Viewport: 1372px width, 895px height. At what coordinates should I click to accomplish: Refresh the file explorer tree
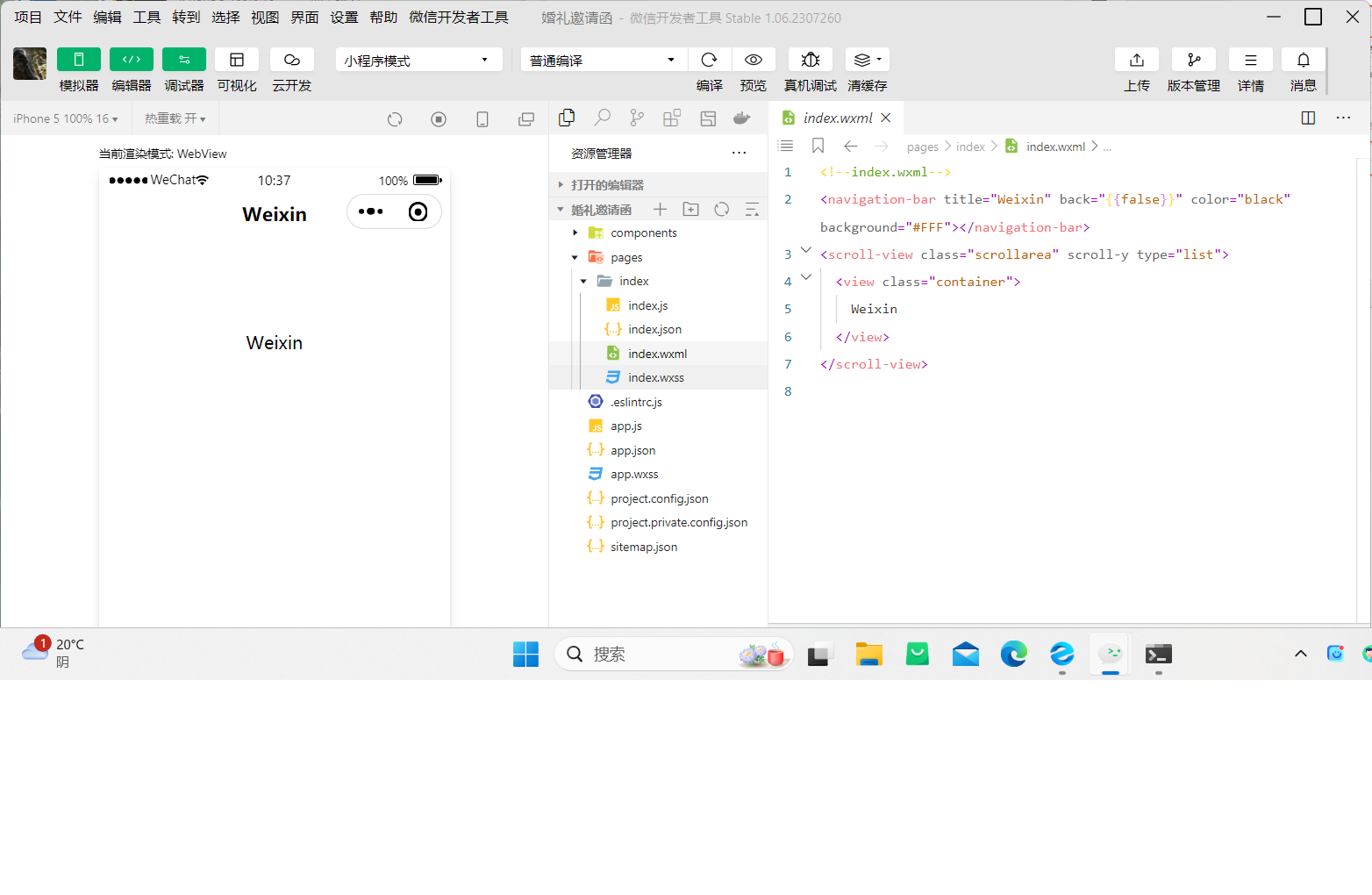click(722, 209)
